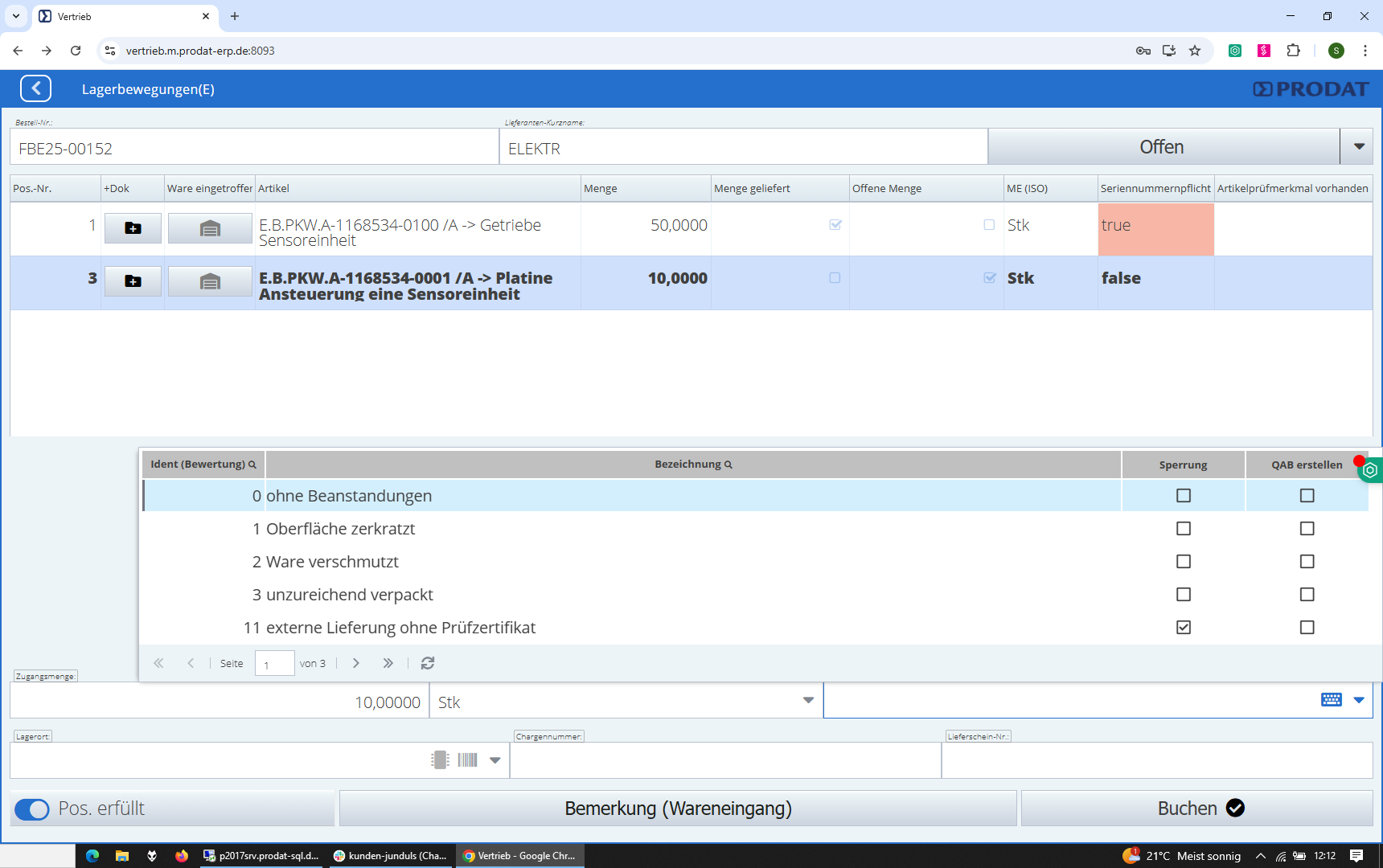Enable Sperrung for Ware verschmutzt
Viewport: 1383px width, 868px height.
pos(1183,562)
